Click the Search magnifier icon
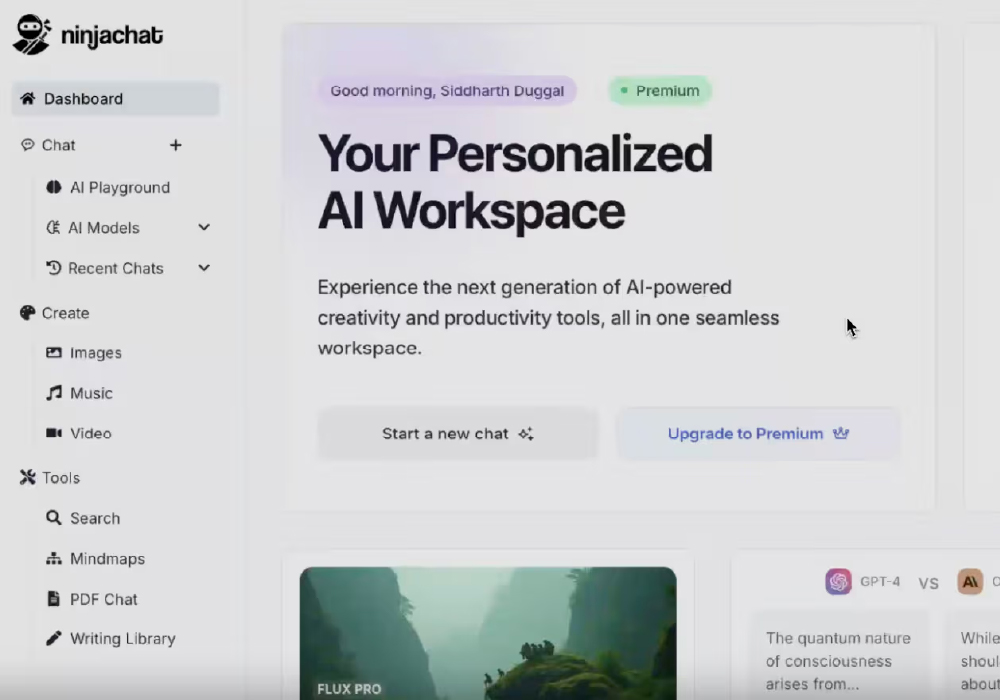Image resolution: width=1000 pixels, height=700 pixels. [x=54, y=518]
